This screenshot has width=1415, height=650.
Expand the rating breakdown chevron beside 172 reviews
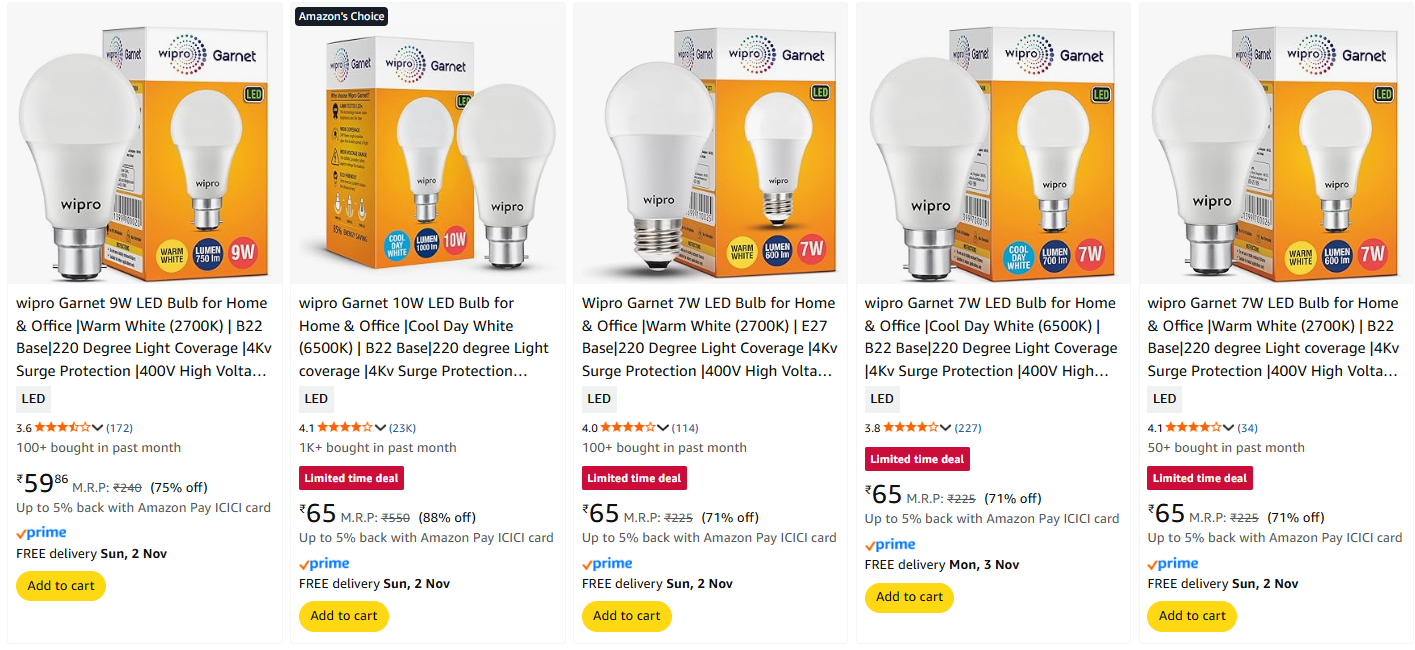pos(98,428)
